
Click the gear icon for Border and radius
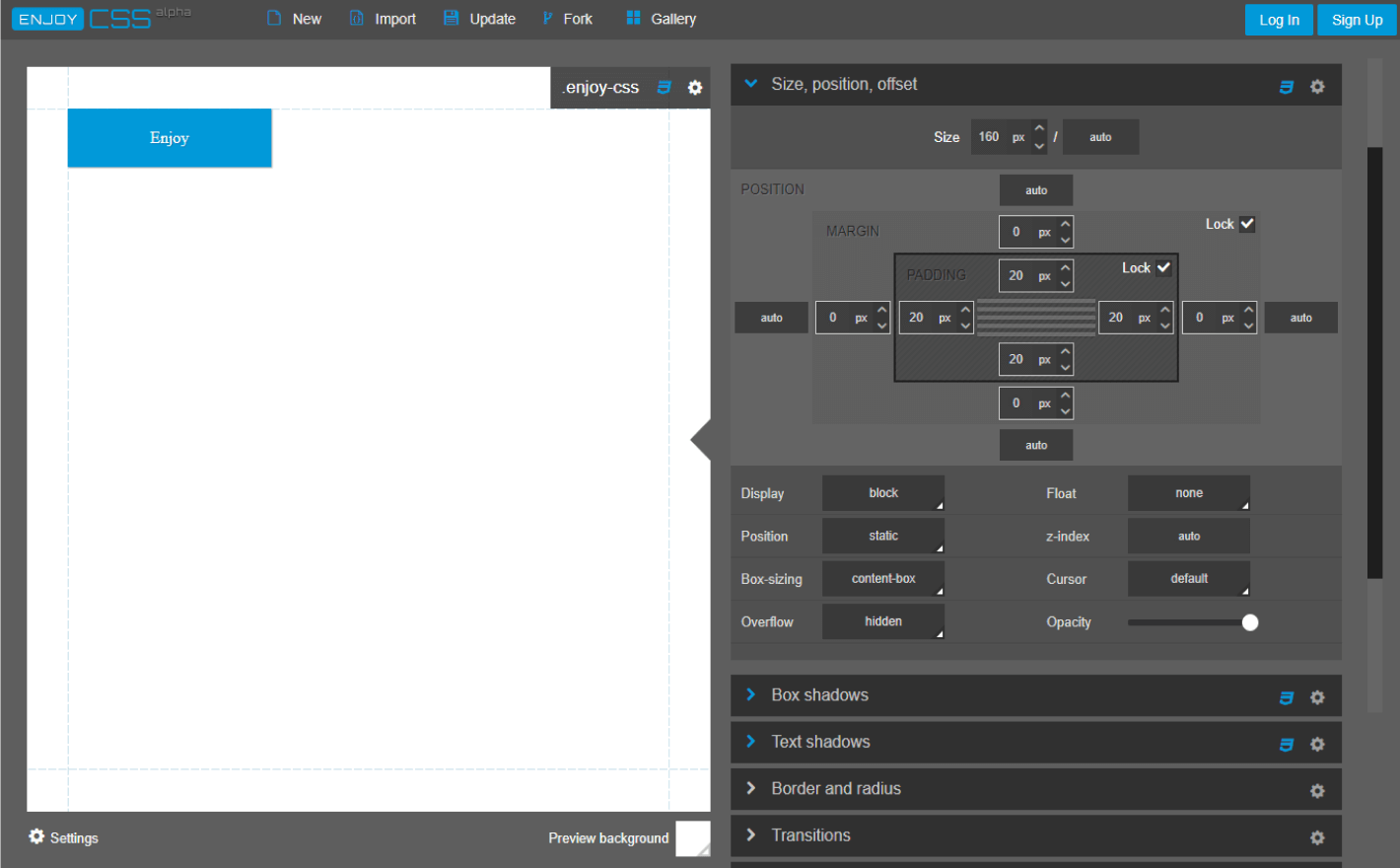pos(1317,791)
